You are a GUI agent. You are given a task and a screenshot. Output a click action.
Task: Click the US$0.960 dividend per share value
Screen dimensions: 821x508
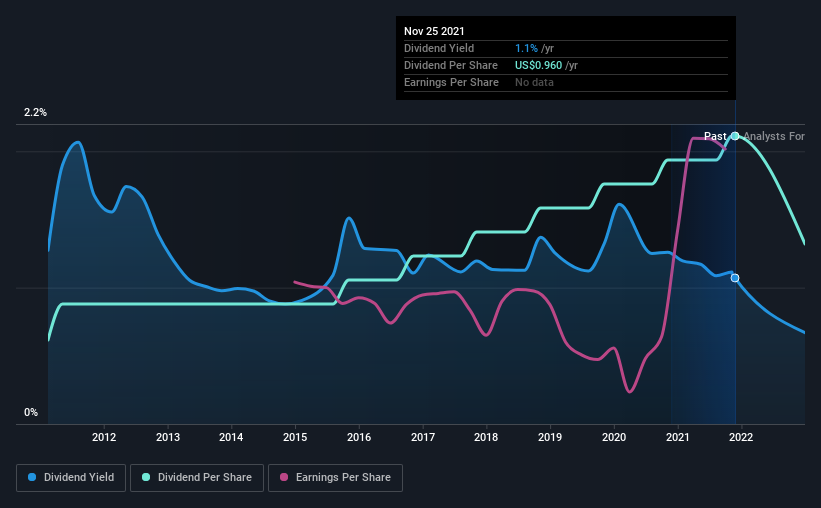[538, 65]
